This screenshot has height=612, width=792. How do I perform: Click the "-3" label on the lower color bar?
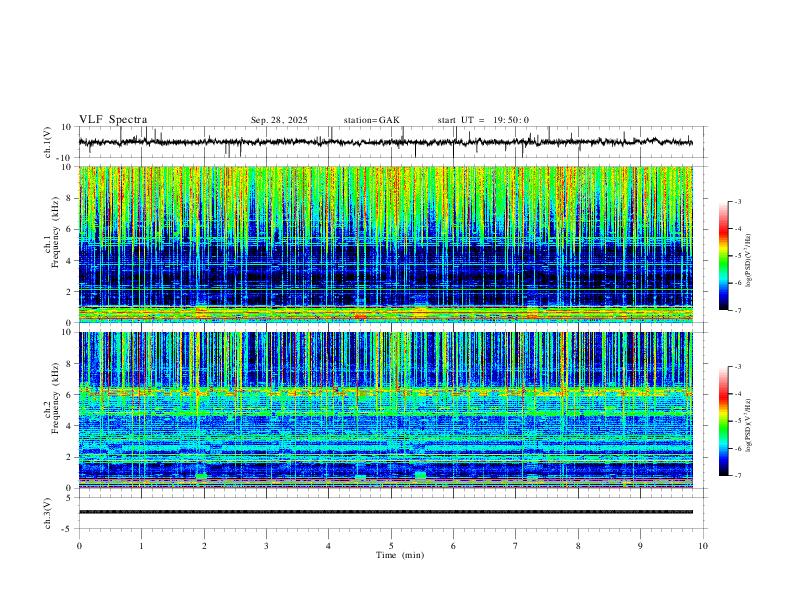pos(738,367)
